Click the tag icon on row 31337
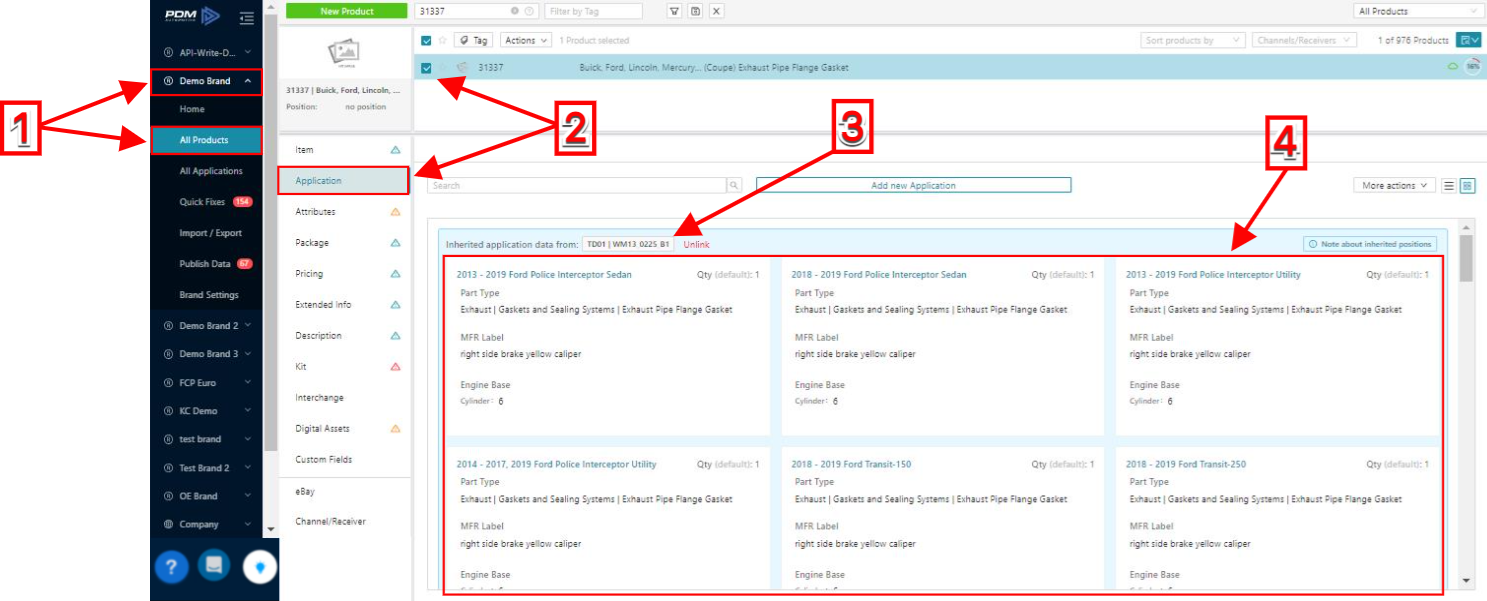Screen dimensions: 1487x601 [462, 67]
